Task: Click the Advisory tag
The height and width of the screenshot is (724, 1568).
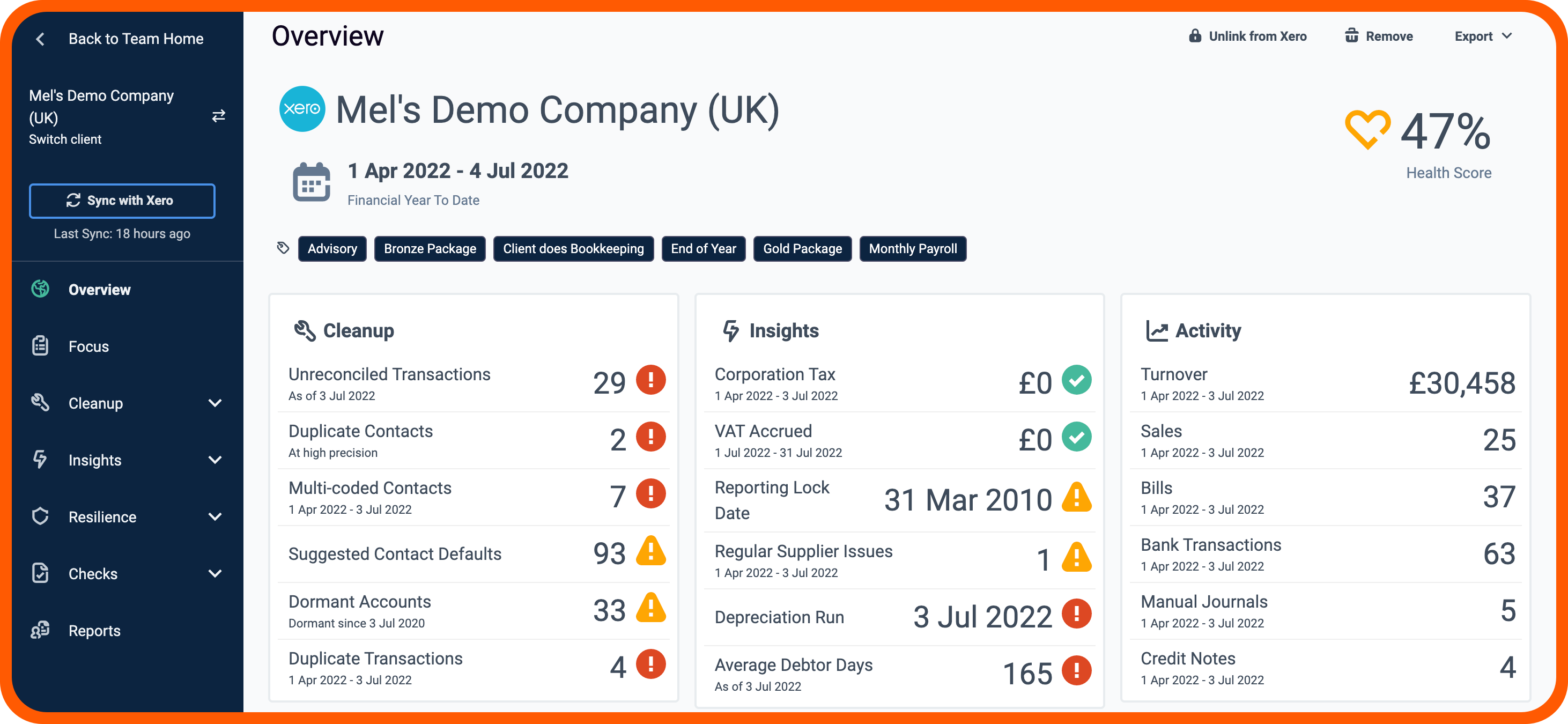Action: (332, 248)
